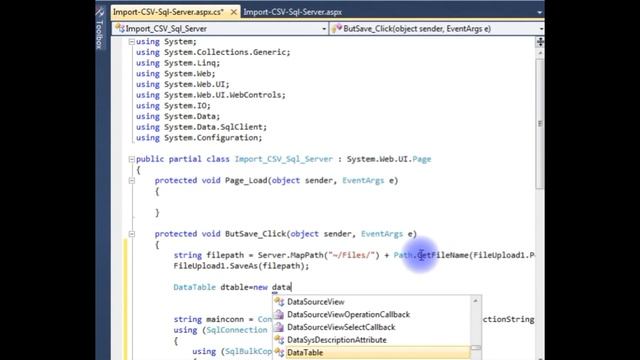Click IntelliSense list scroll up arrow
The height and width of the screenshot is (360, 640).
tap(476, 301)
